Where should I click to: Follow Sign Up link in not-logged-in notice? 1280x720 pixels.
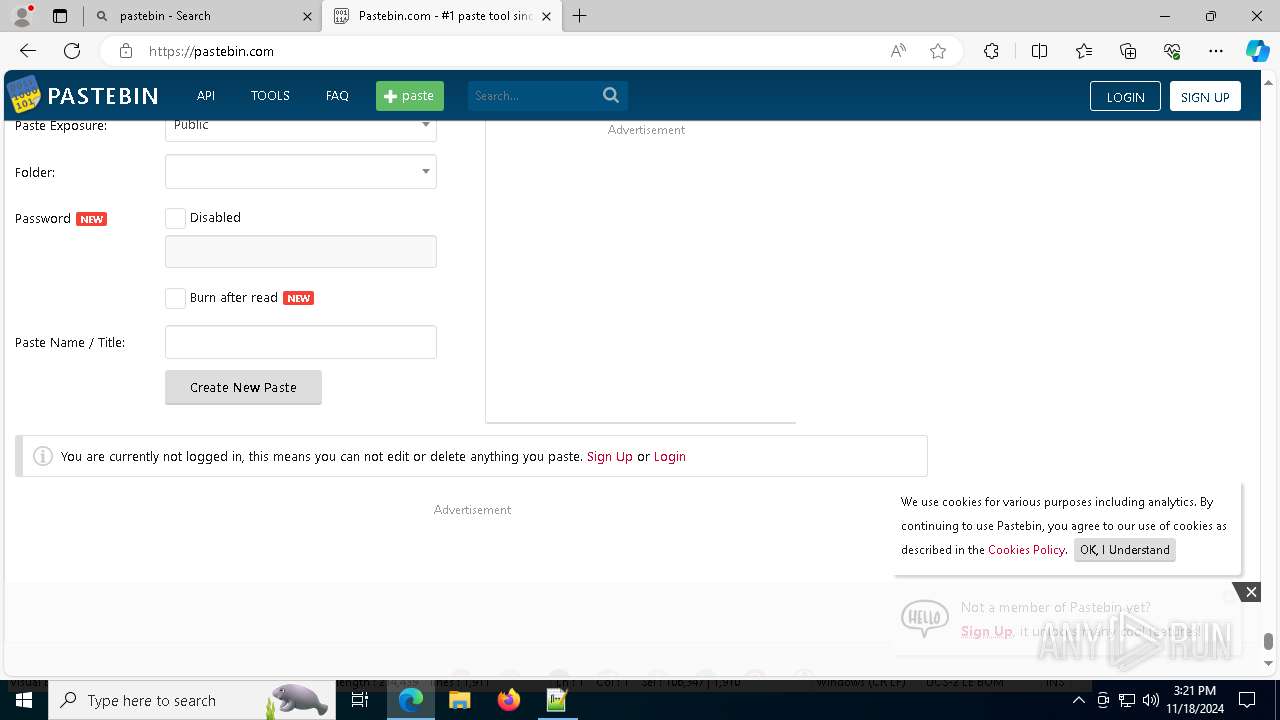coord(610,456)
